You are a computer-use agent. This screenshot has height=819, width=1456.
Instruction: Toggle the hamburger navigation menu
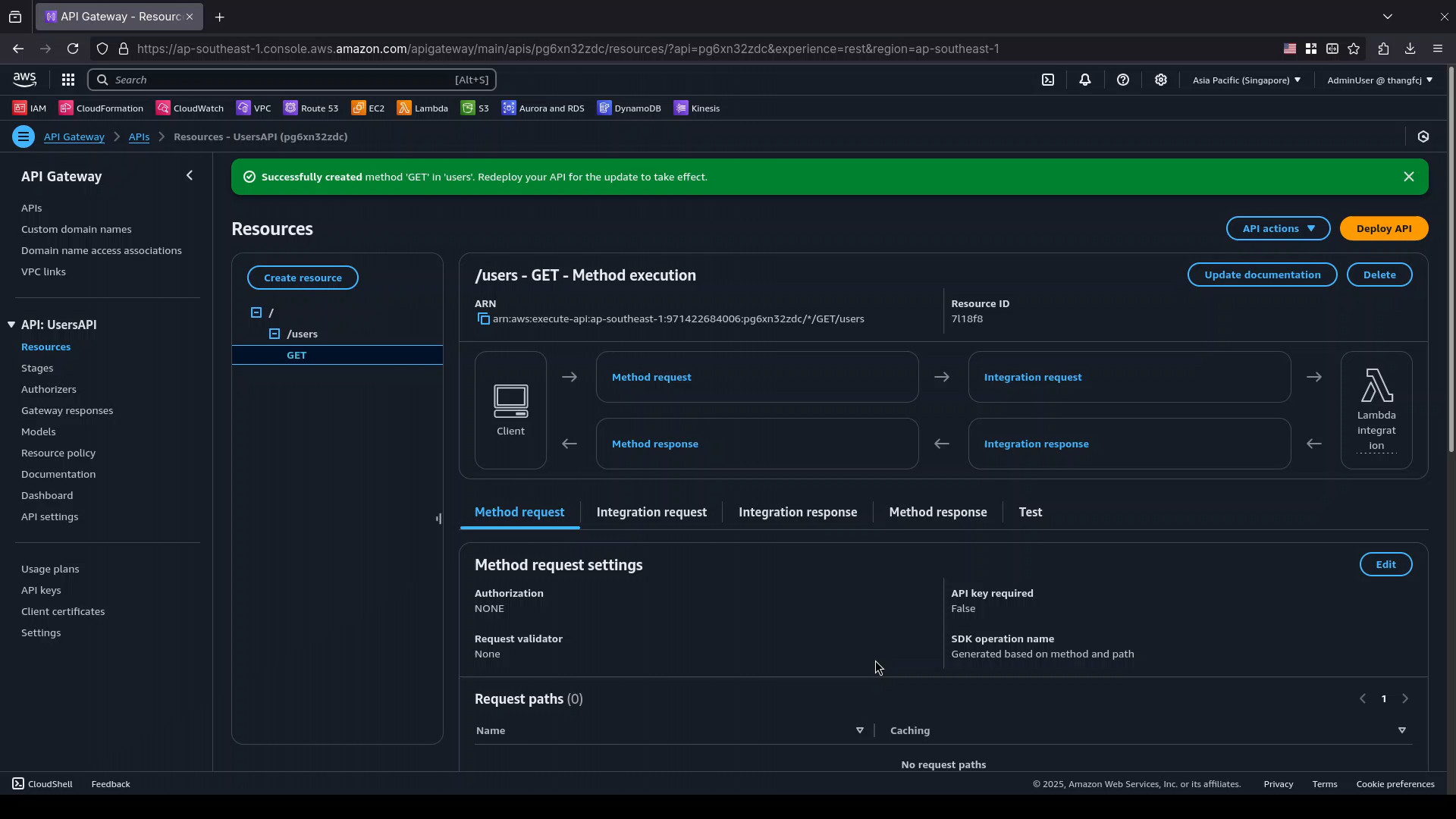(x=23, y=136)
